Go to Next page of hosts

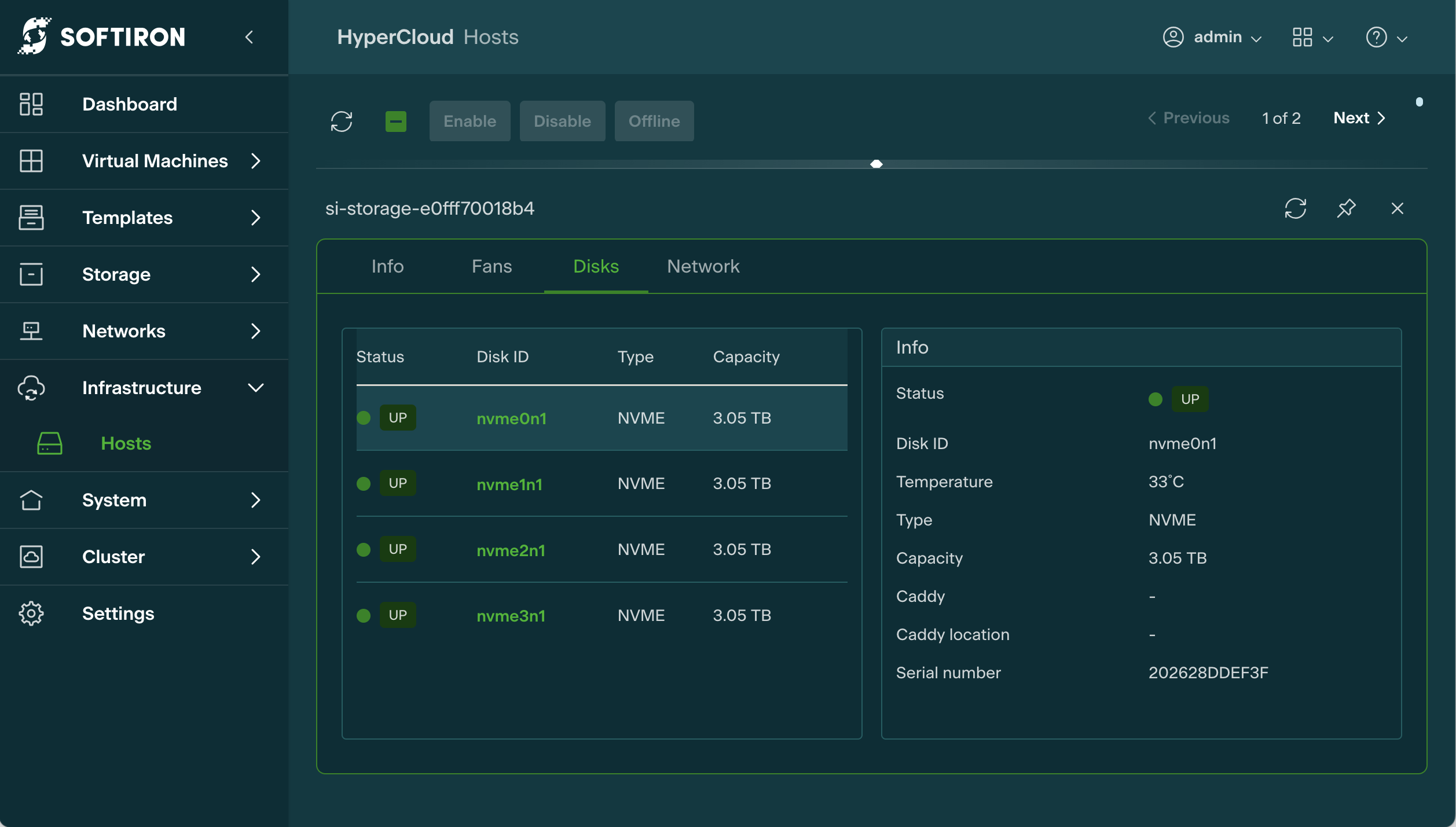pyautogui.click(x=1359, y=118)
